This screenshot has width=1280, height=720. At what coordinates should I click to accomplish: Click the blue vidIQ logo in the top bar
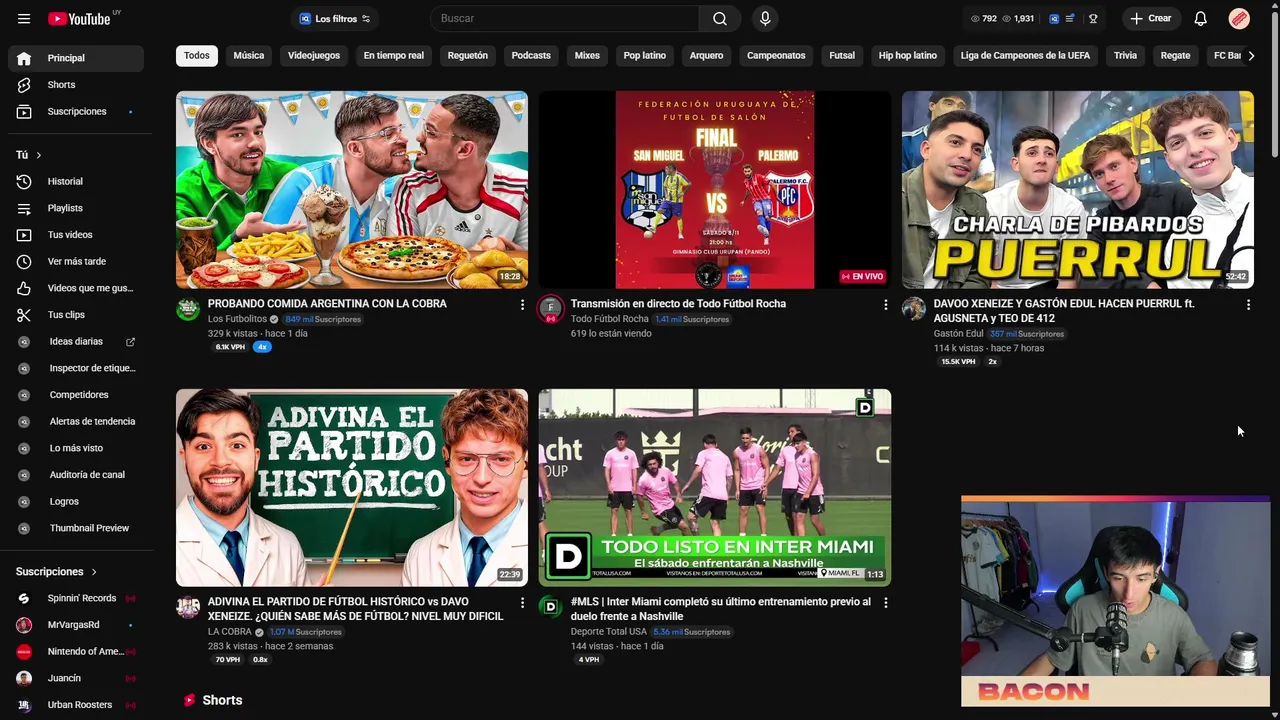click(x=1054, y=19)
